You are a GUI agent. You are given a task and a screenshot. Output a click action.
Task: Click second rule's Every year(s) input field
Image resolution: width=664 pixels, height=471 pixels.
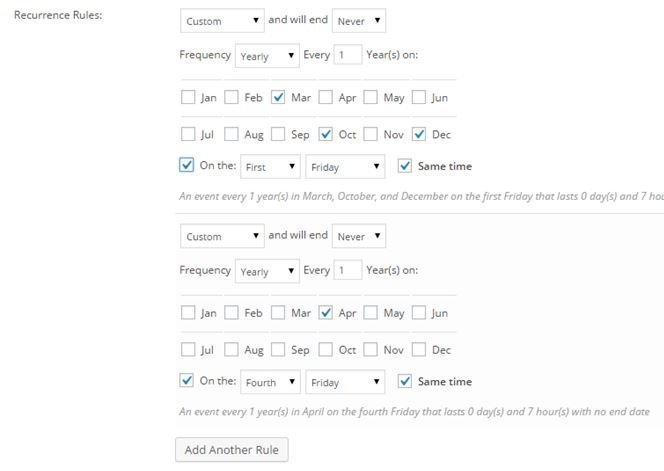pos(348,271)
